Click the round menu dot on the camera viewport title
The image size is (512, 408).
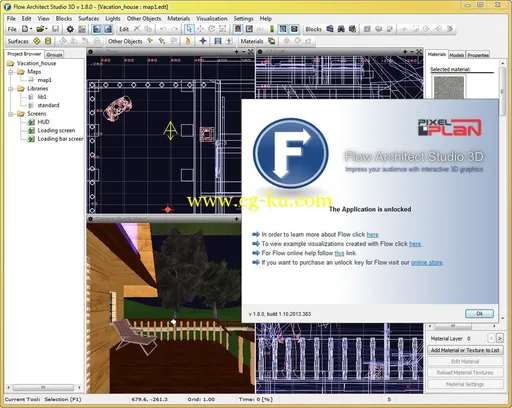pos(90,219)
